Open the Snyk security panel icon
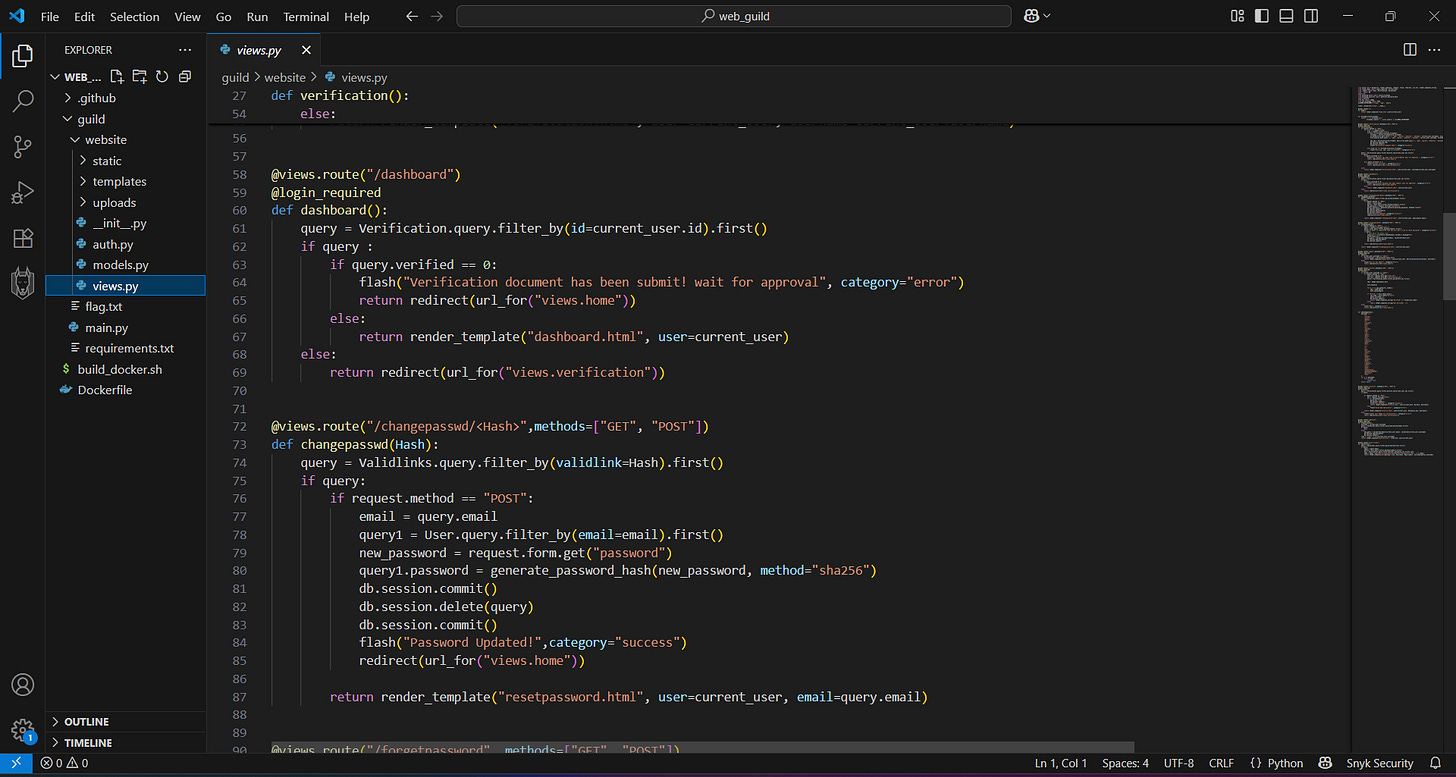 (22, 284)
